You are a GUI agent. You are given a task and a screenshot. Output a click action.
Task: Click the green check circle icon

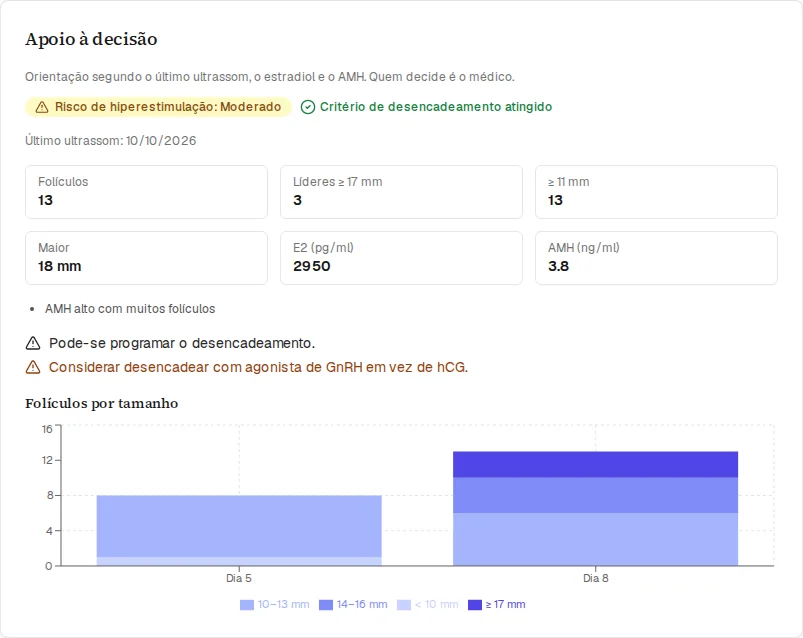[308, 107]
